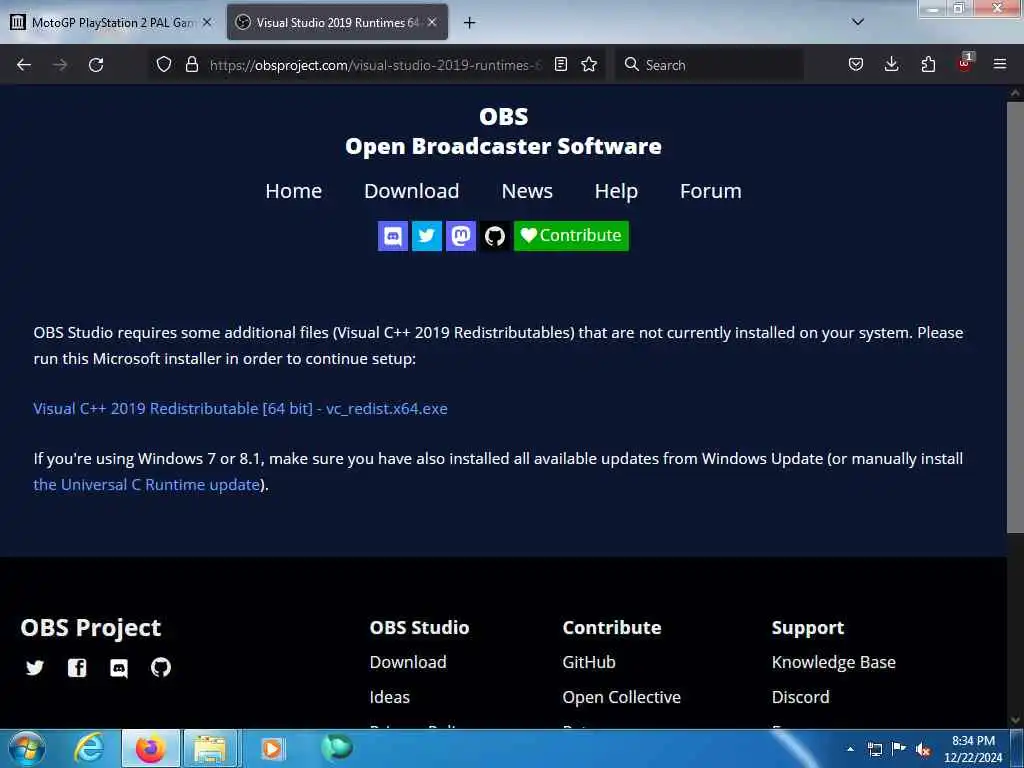Click the green Contribute button

pyautogui.click(x=571, y=236)
